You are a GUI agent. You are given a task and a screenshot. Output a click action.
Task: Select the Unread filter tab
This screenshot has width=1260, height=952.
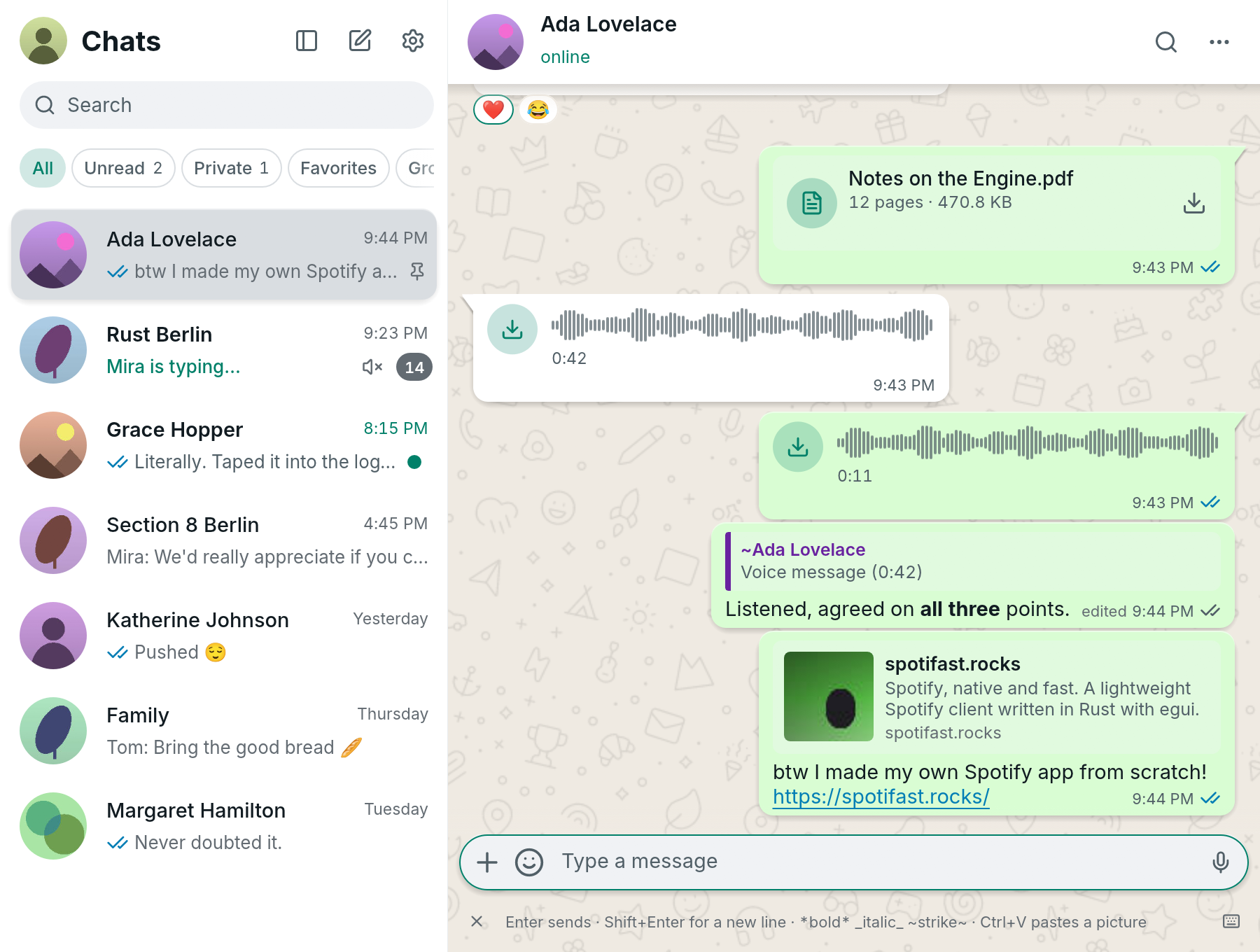click(123, 168)
